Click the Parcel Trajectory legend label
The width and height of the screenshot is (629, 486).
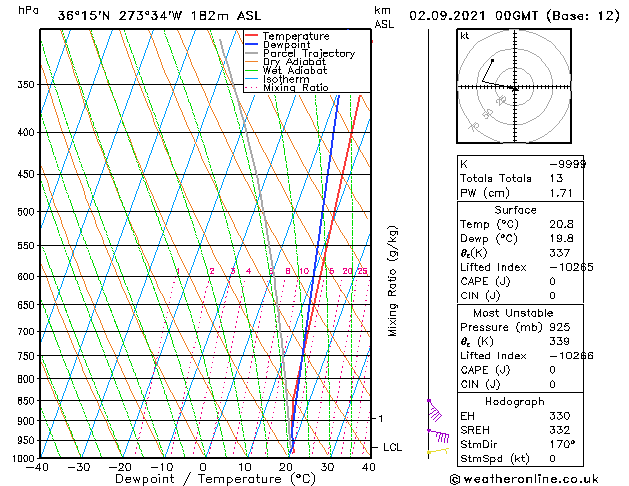[x=309, y=53]
